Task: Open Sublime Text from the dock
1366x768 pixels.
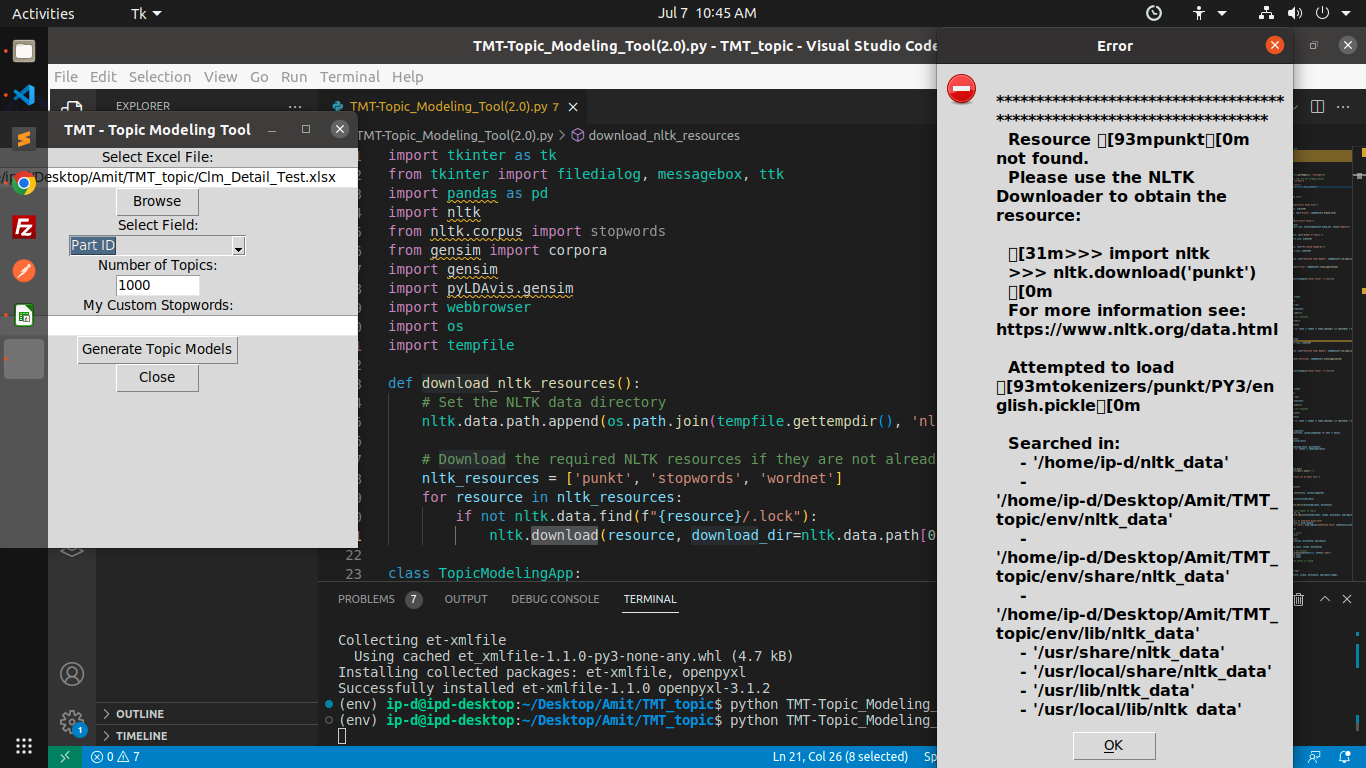Action: 24,139
